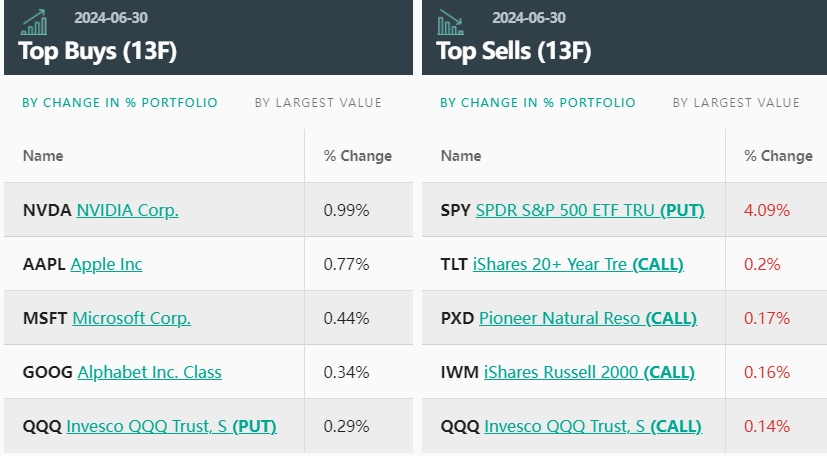Select Top Buys By Change in % Portfolio tab
827x456 pixels.
pos(120,102)
